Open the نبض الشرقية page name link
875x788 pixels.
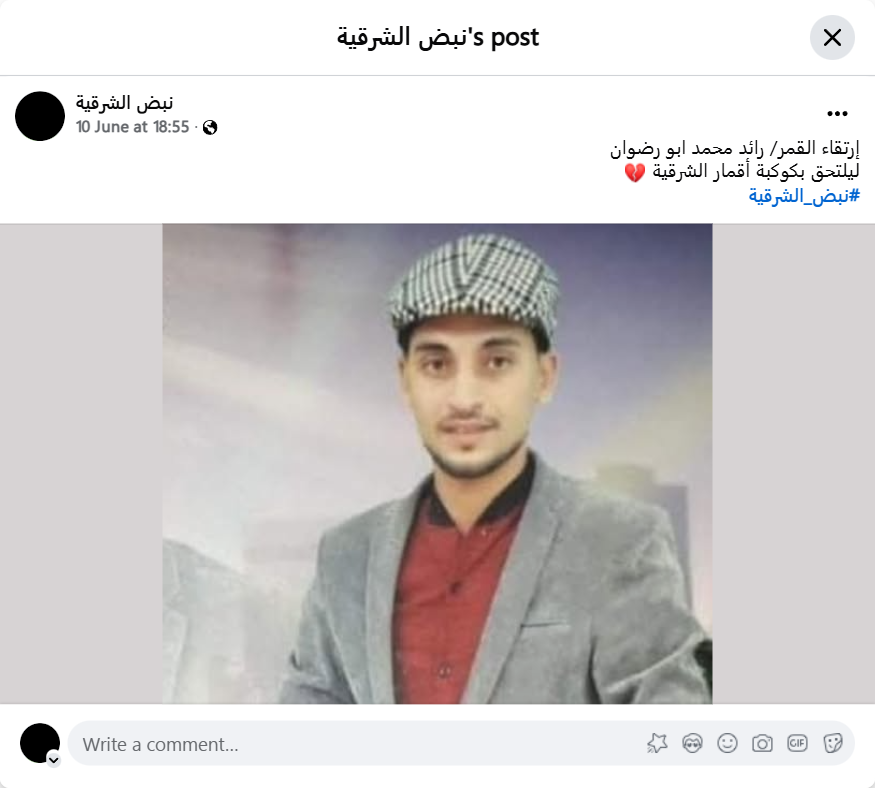point(124,103)
